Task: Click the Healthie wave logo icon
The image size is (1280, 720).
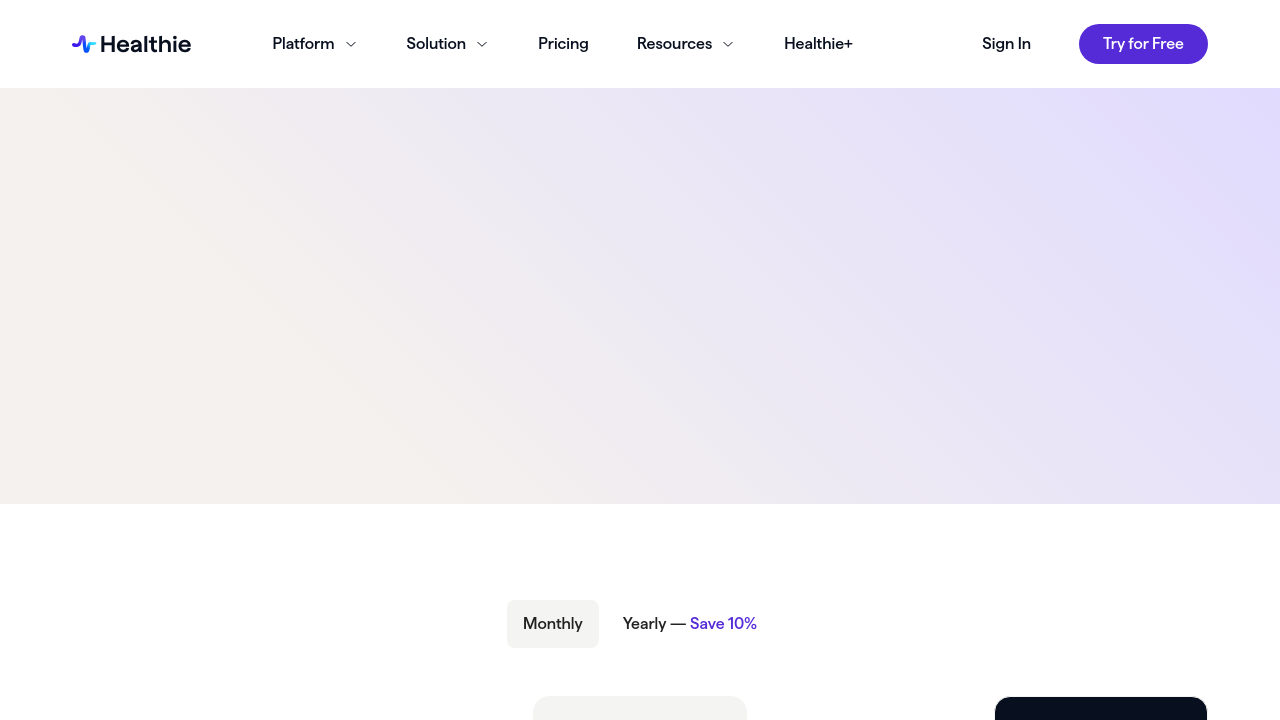Action: pos(83,44)
